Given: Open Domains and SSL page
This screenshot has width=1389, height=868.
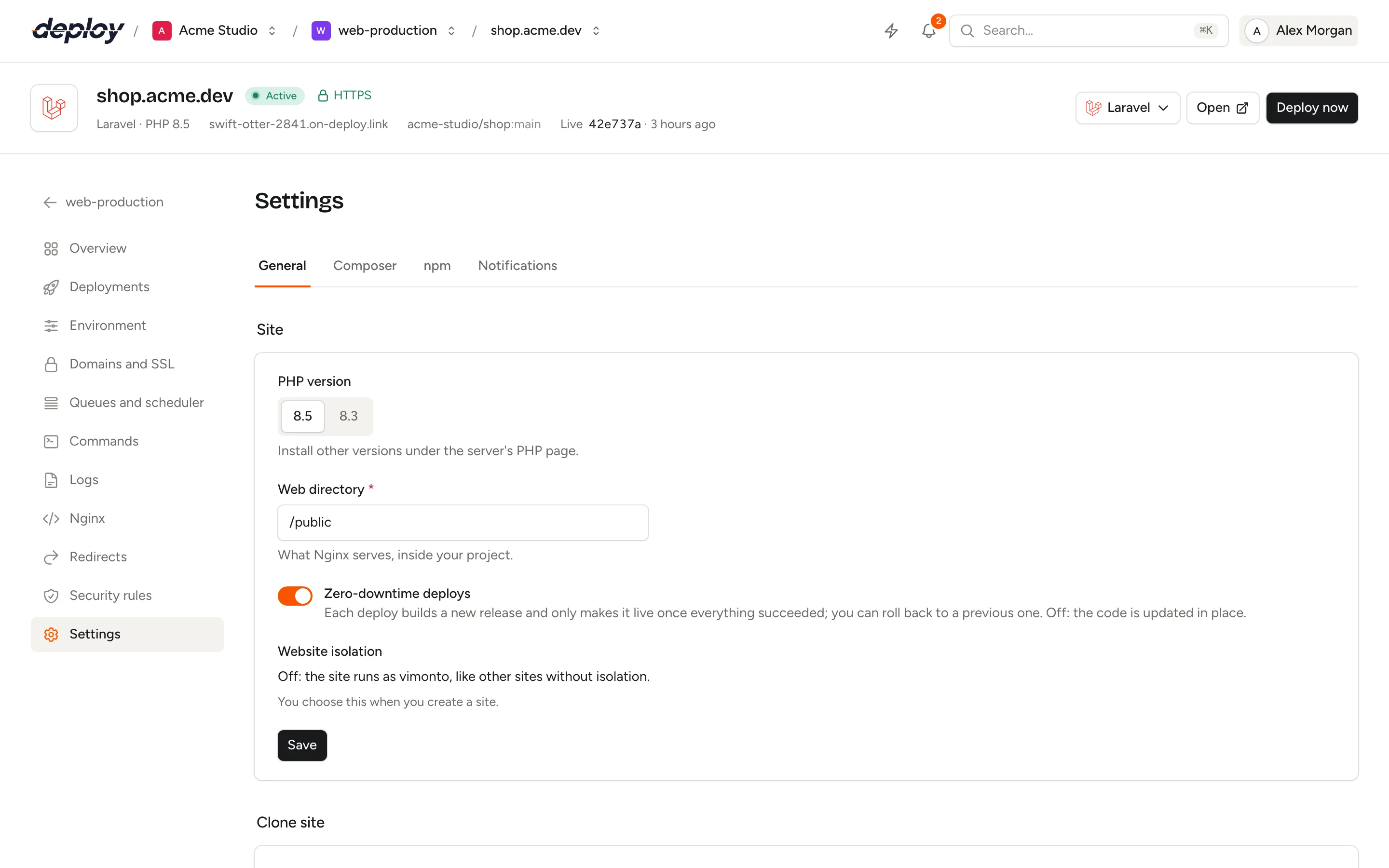Looking at the screenshot, I should coord(127,364).
